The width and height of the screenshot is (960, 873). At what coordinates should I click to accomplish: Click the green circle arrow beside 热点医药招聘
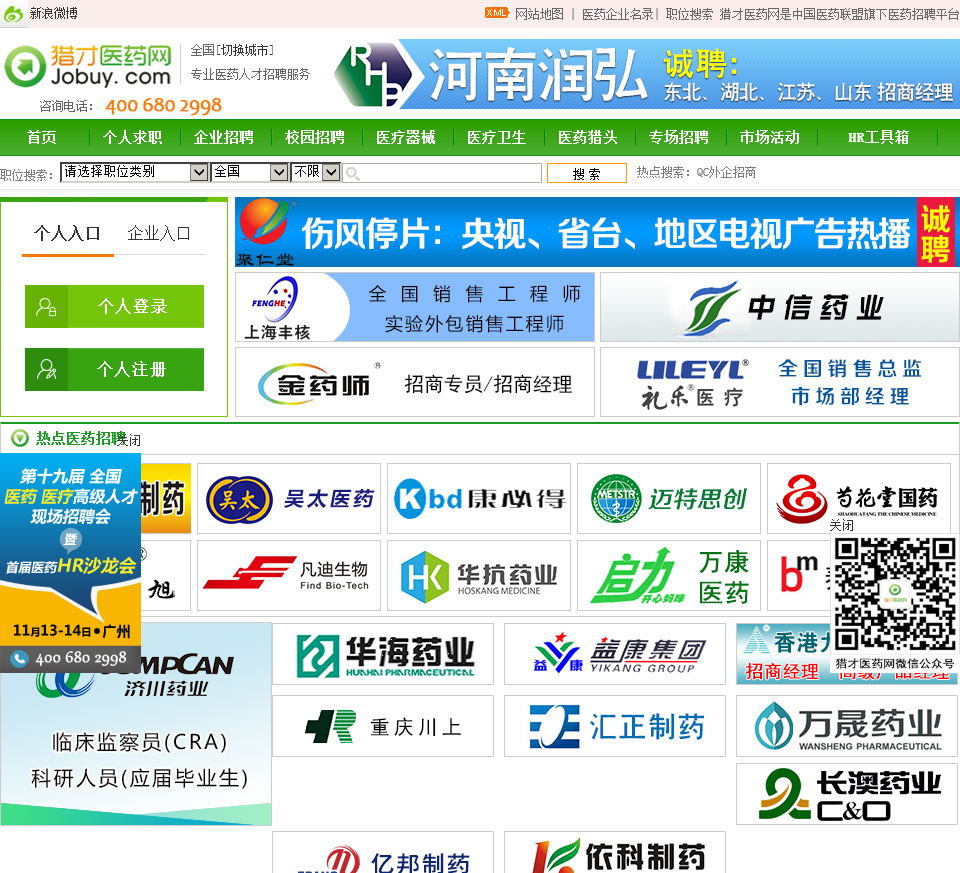coord(20,438)
